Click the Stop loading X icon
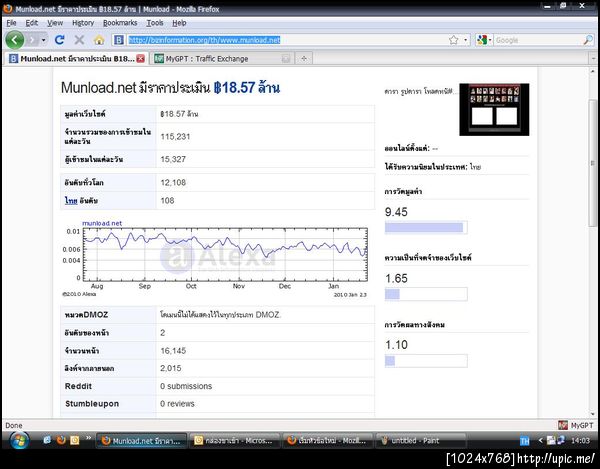The image size is (600, 469). tap(79, 40)
